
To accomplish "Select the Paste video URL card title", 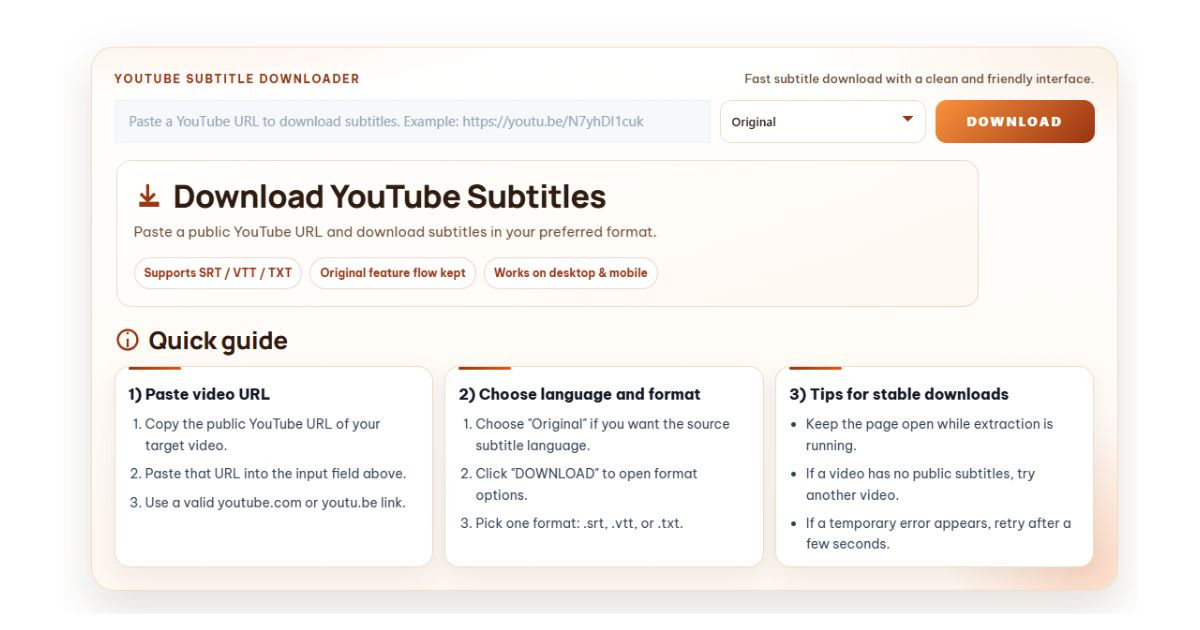I will coord(199,394).
